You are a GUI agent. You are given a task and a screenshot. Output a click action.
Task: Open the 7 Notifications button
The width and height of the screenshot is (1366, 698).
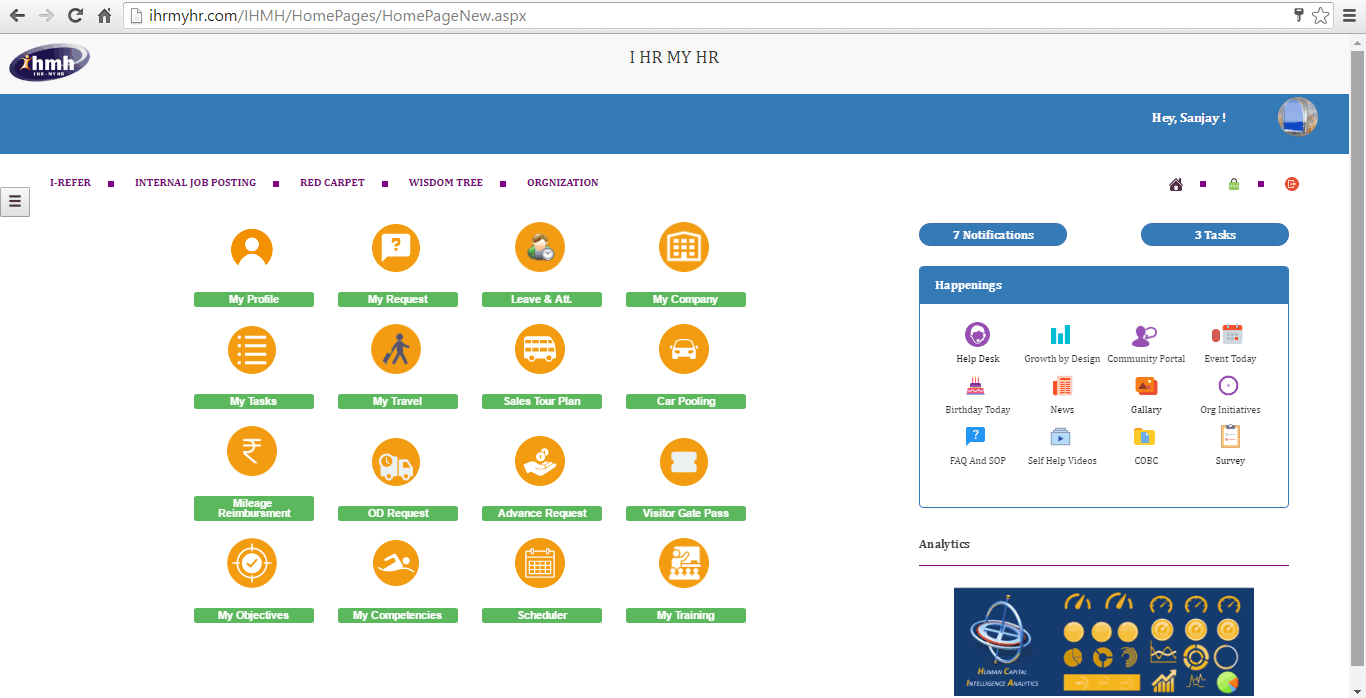coord(993,235)
